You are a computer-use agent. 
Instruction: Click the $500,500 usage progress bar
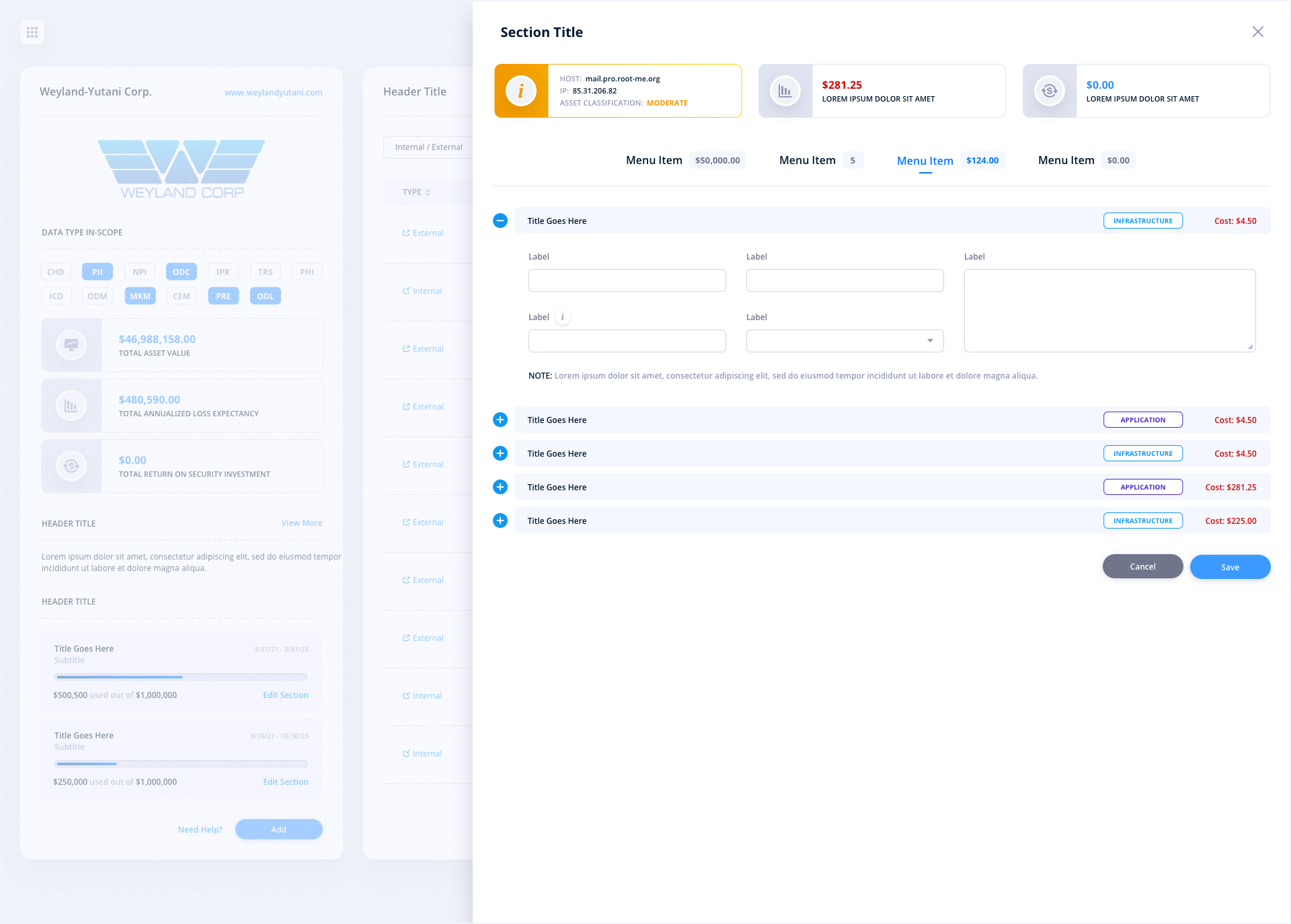(181, 677)
